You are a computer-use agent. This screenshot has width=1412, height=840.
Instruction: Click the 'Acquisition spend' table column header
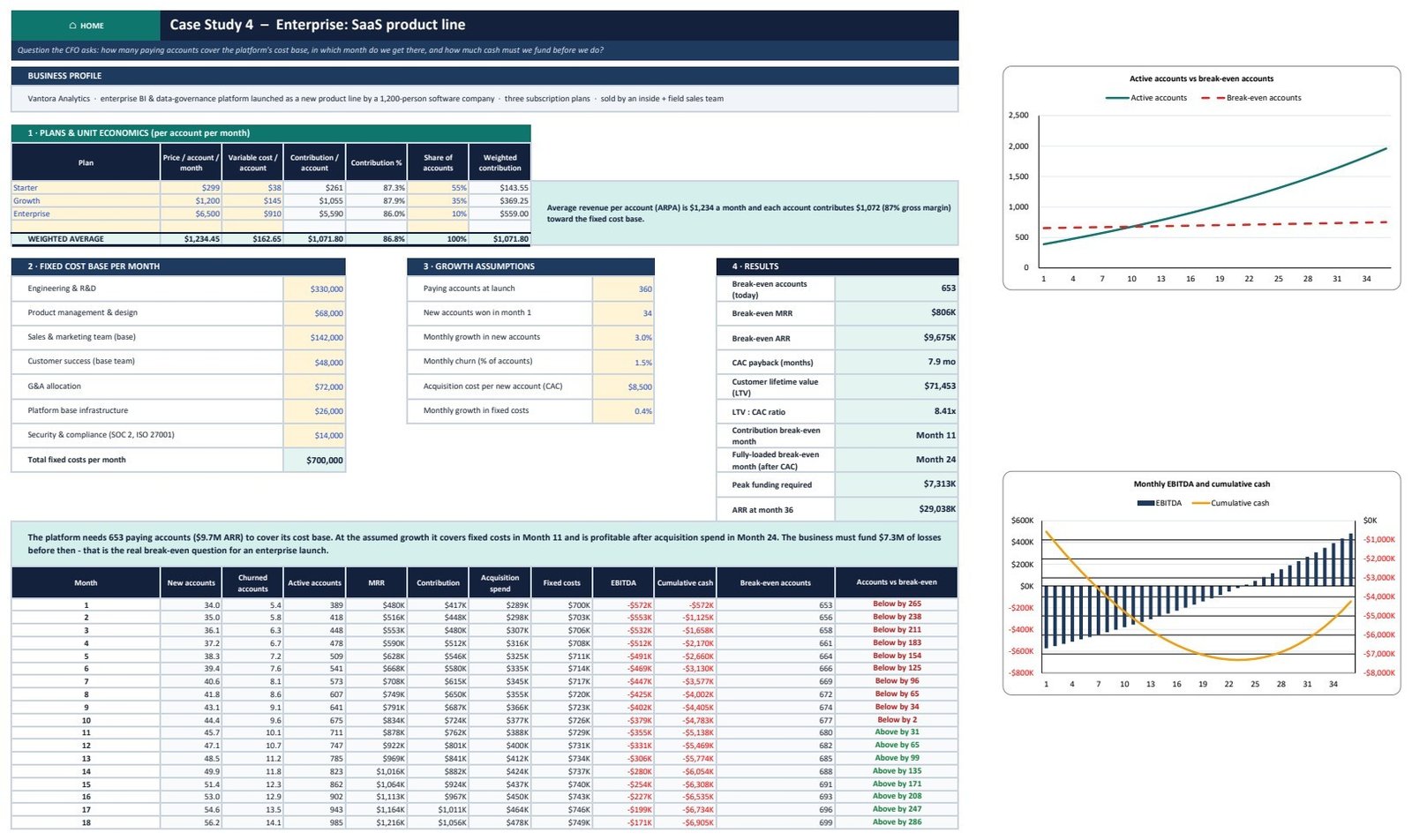(499, 583)
